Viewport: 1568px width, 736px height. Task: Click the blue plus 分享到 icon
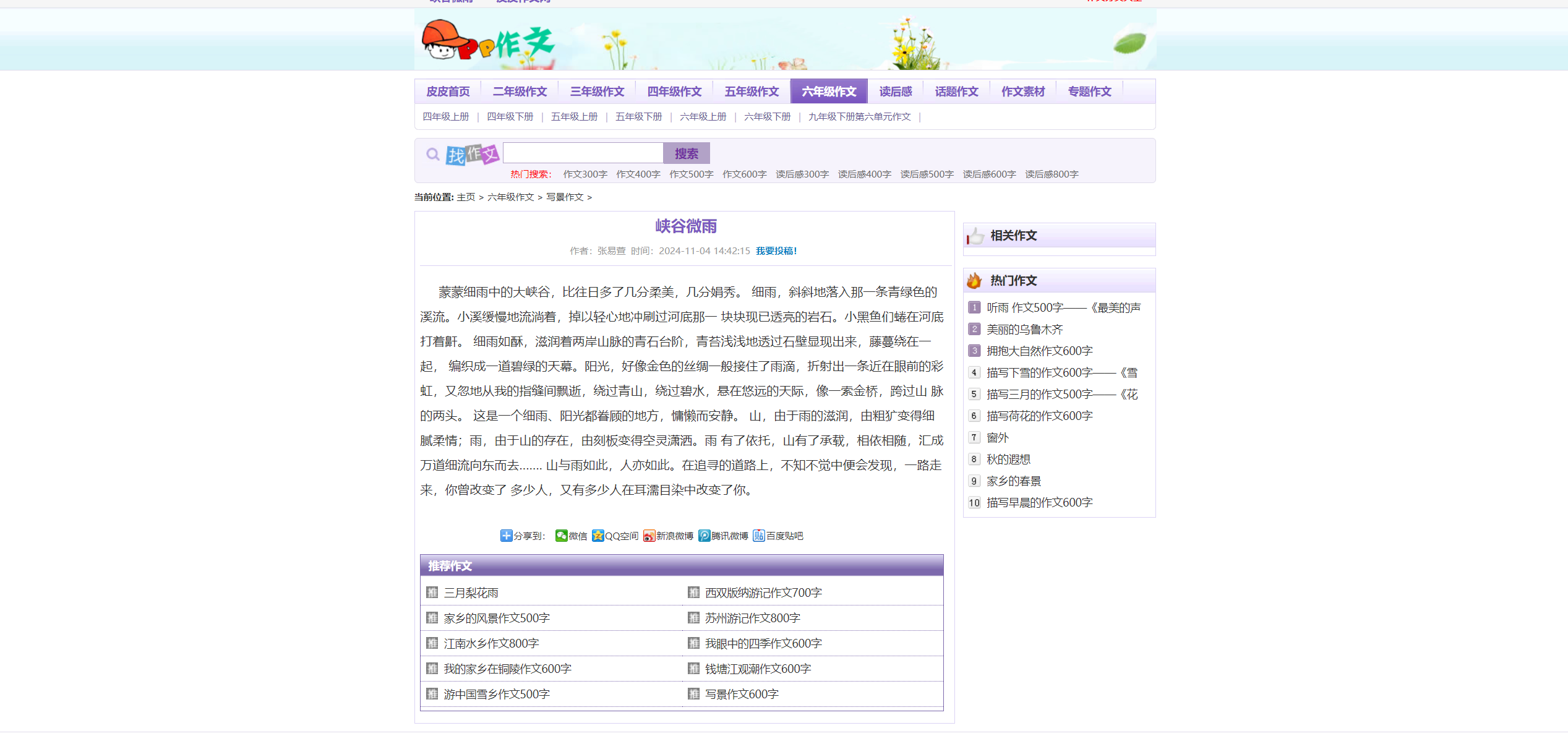pos(506,536)
